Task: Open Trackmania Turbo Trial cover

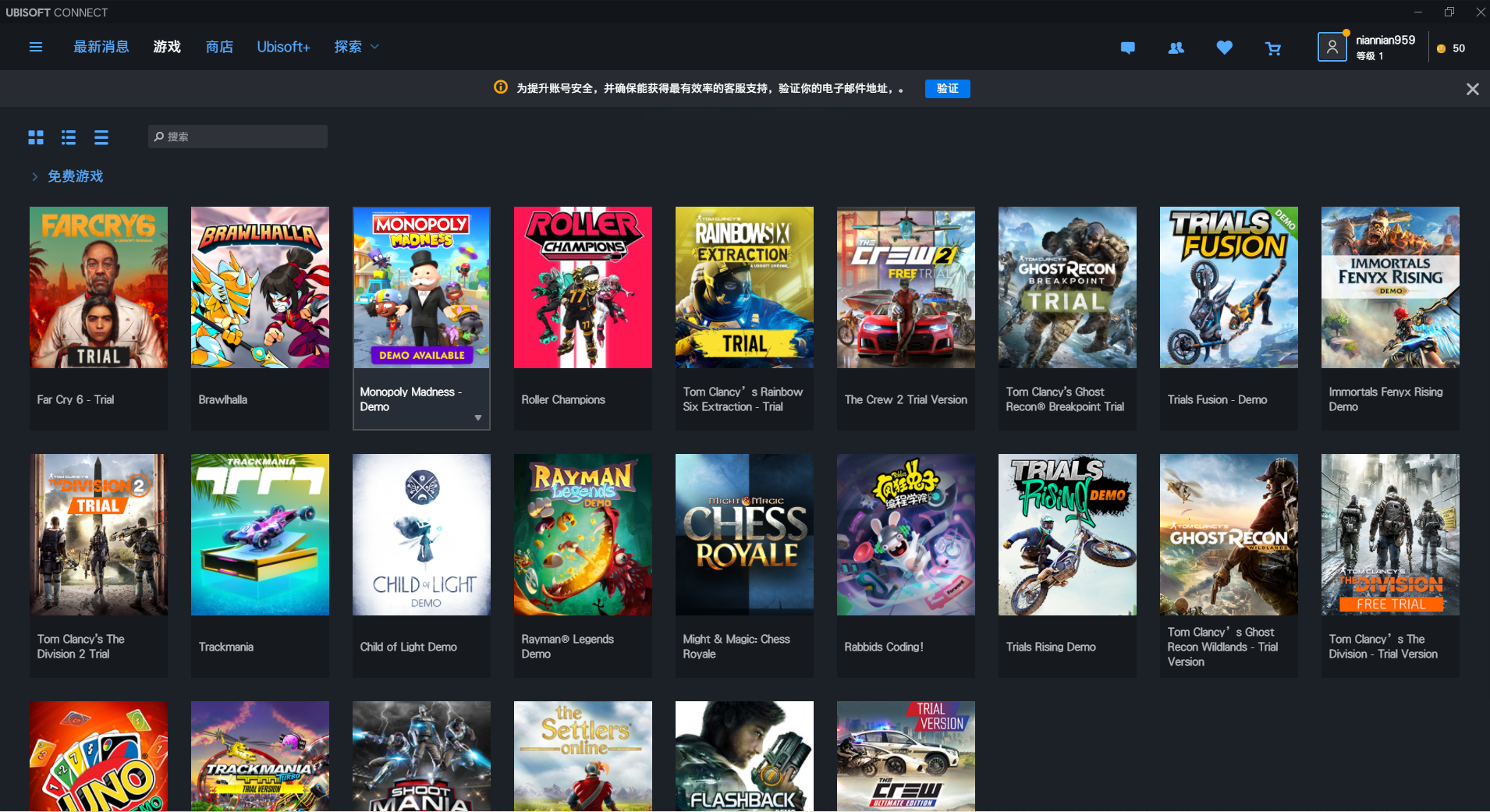Action: 260,756
